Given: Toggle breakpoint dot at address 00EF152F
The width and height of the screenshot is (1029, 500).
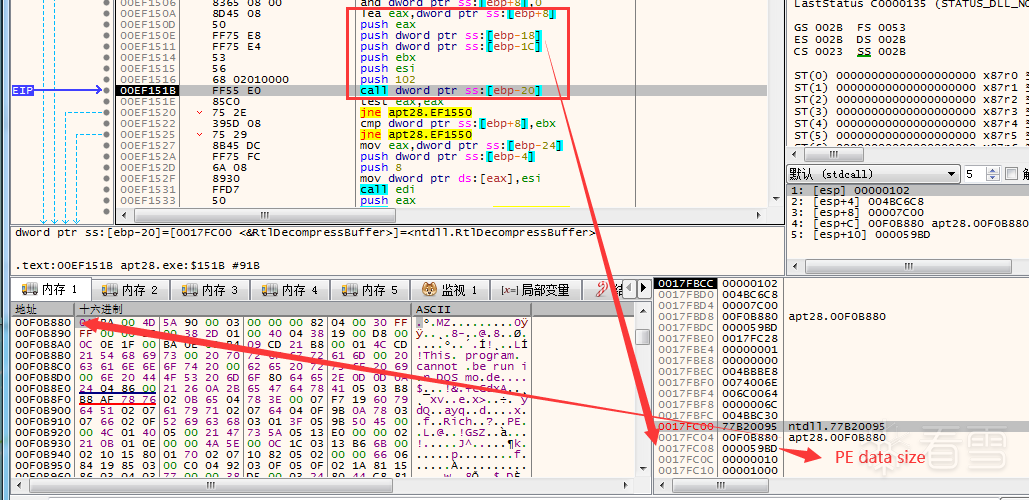Looking at the screenshot, I should [x=106, y=178].
